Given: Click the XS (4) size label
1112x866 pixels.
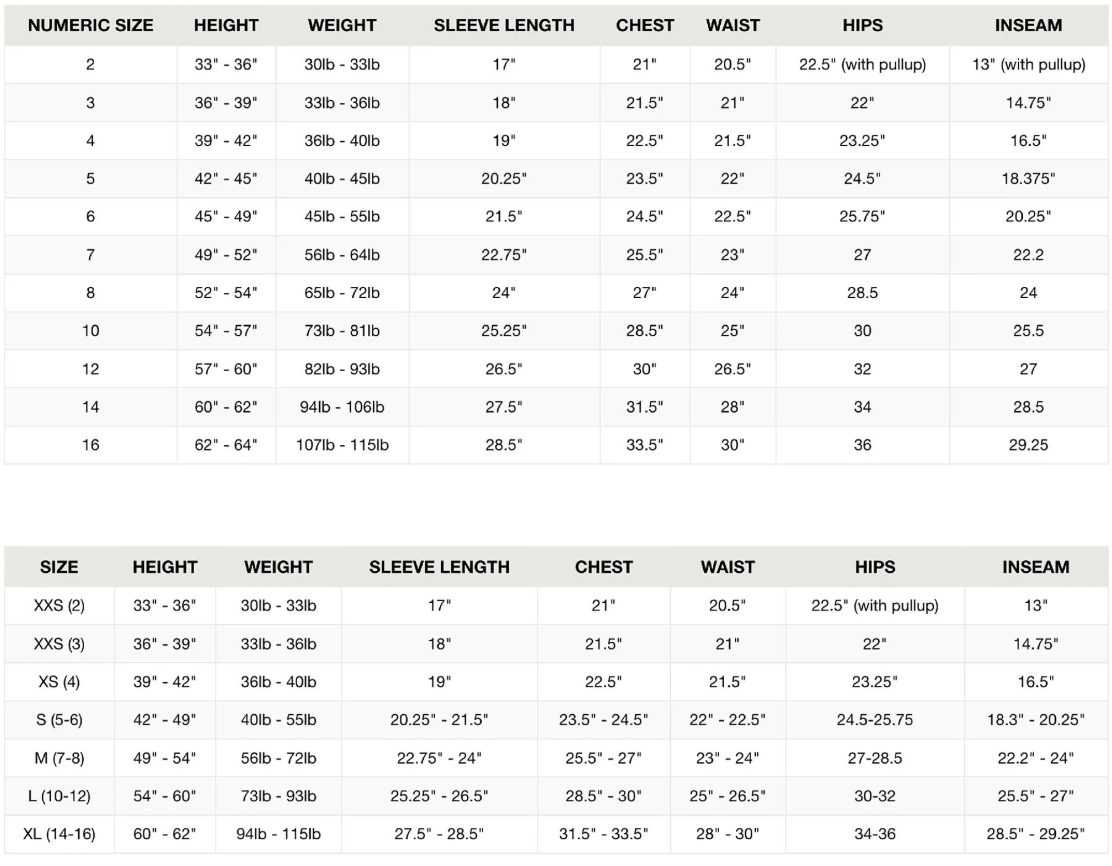Looking at the screenshot, I should pyautogui.click(x=59, y=682).
